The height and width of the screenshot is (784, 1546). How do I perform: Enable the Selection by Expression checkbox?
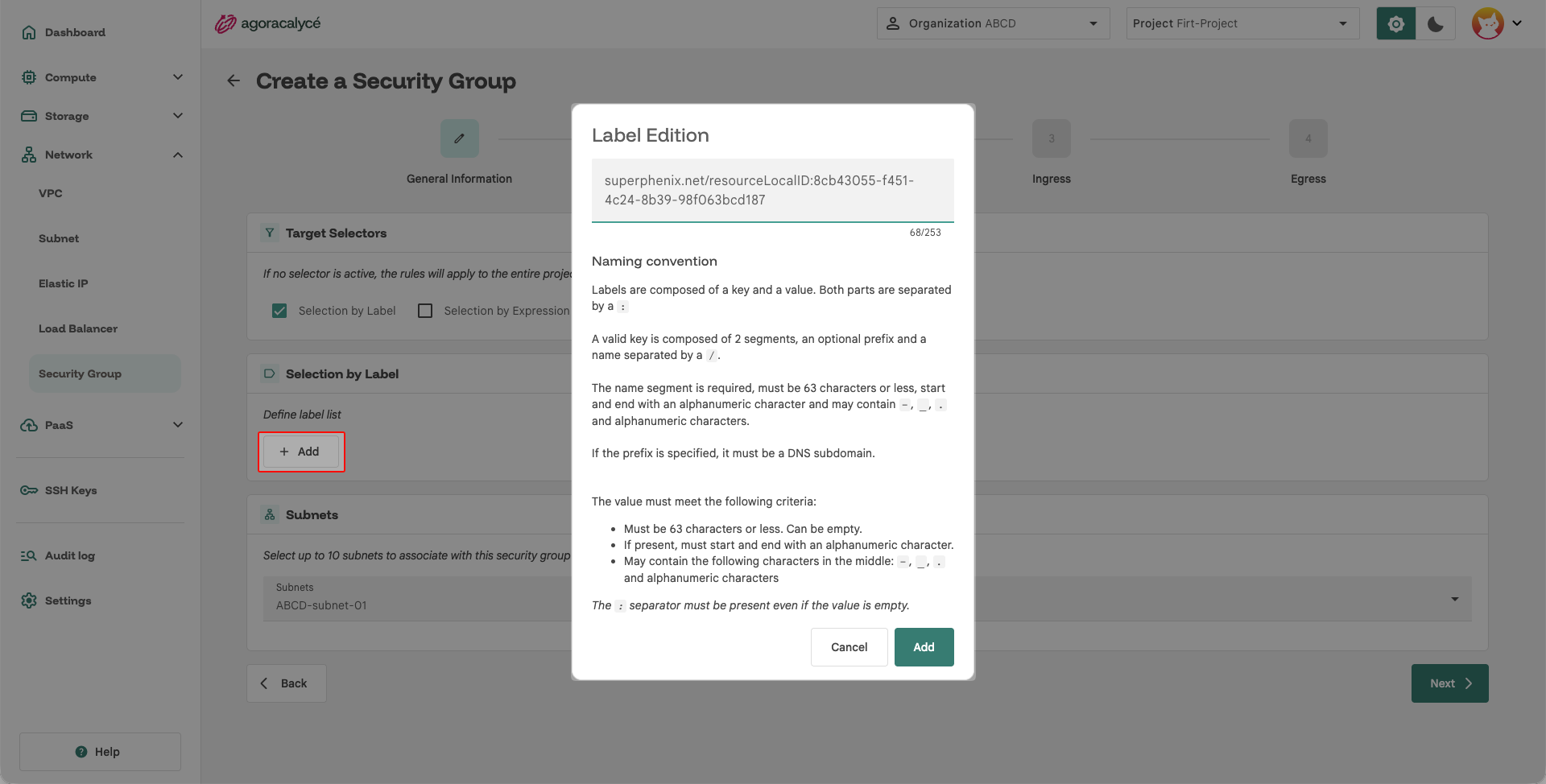(425, 311)
